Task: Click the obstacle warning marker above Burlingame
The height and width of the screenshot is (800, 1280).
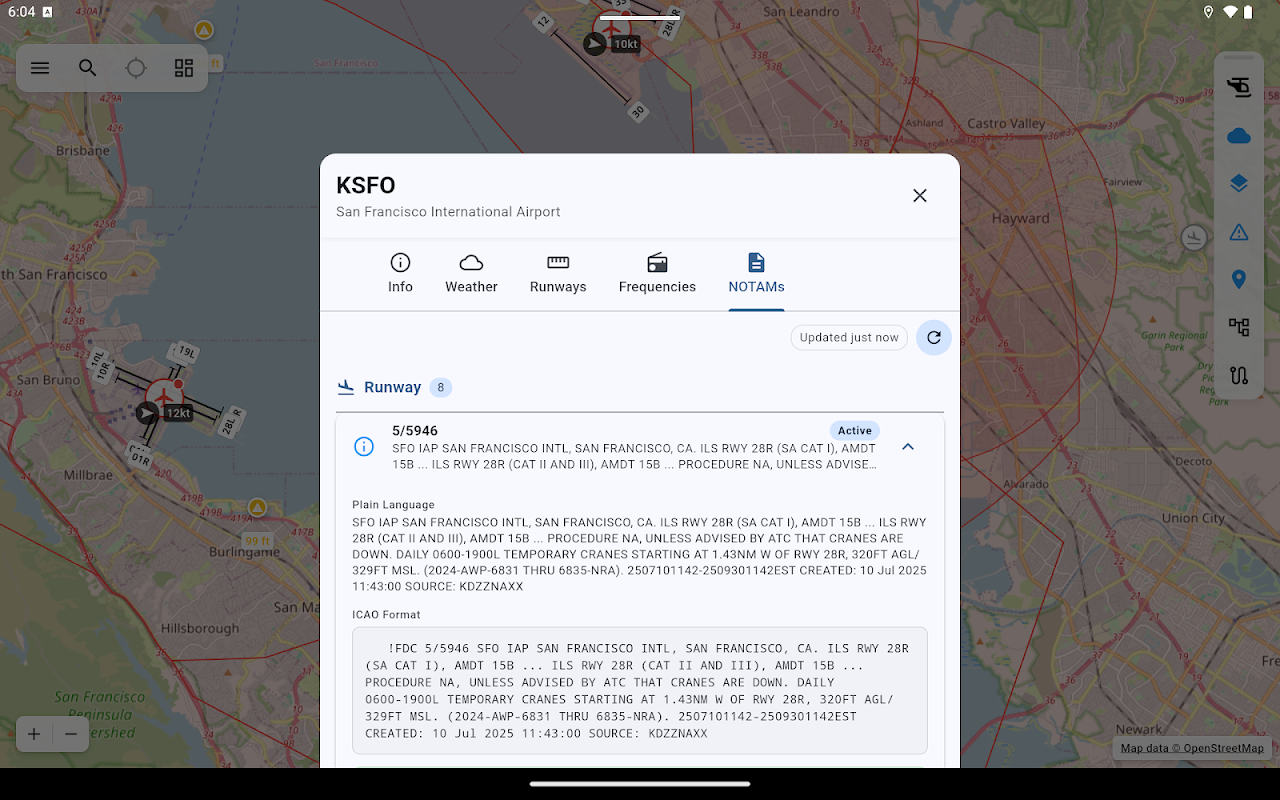Action: click(258, 508)
